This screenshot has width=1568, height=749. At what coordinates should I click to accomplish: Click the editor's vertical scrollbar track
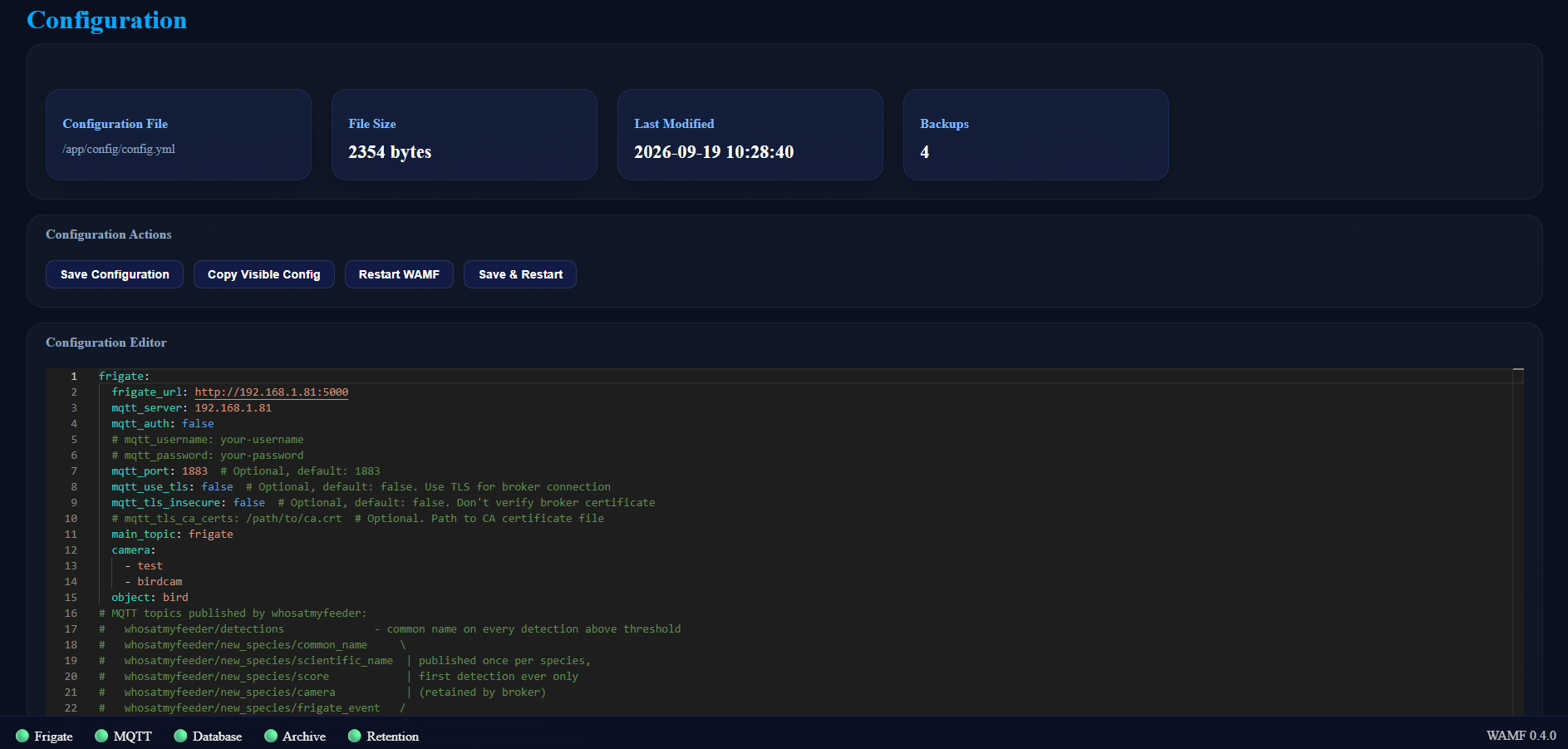tap(1518, 540)
